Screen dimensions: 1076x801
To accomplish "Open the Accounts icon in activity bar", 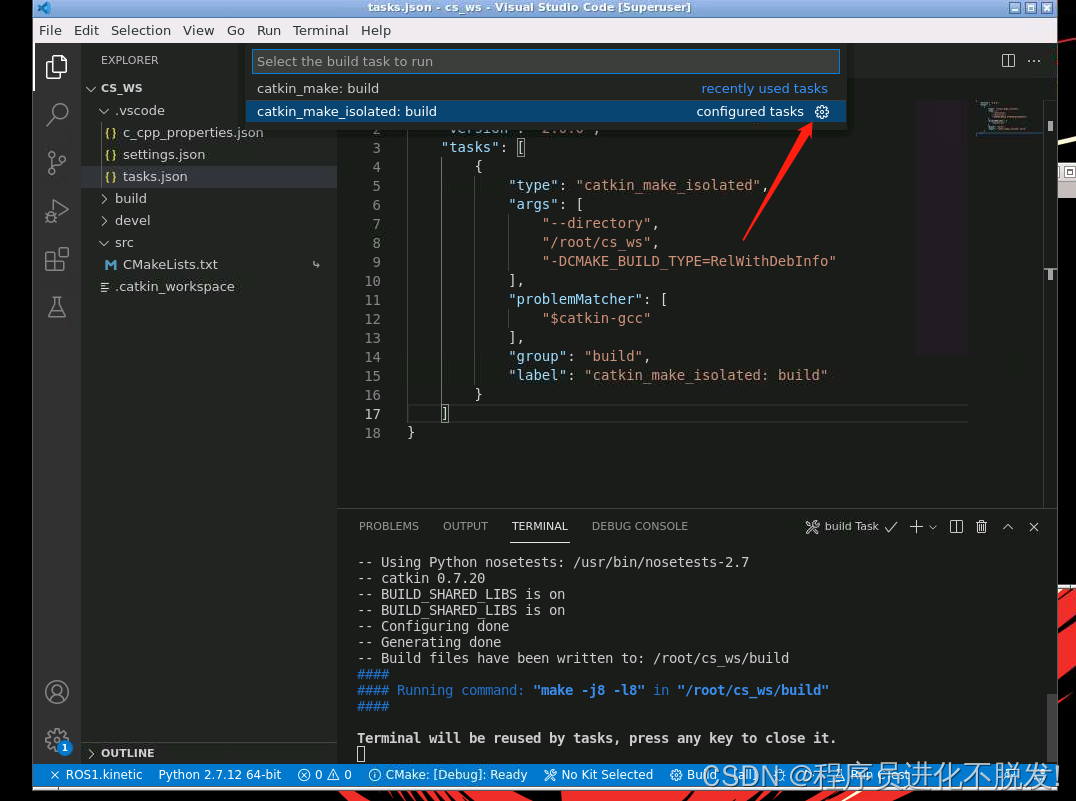I will point(56,692).
